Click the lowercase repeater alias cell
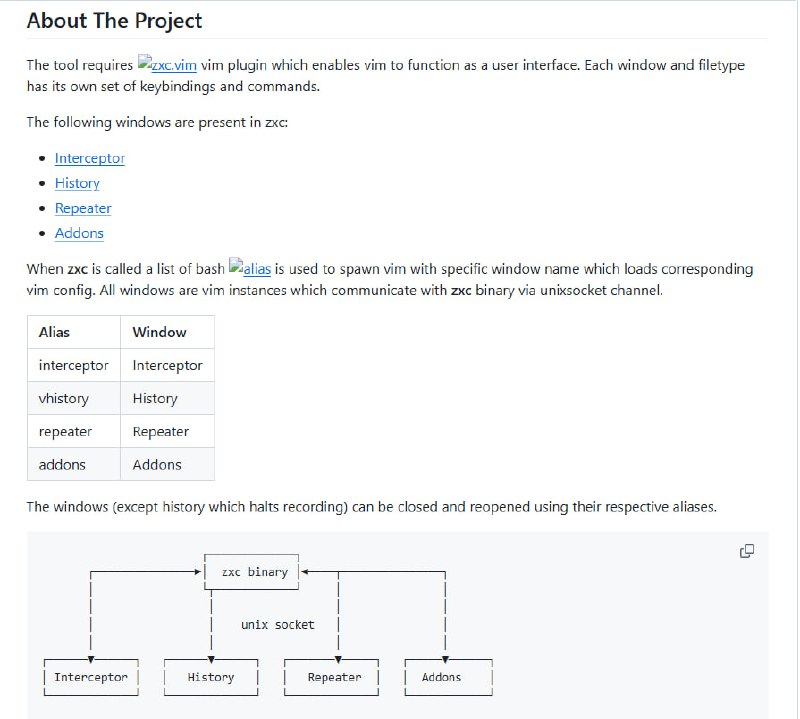800x719 pixels. point(65,431)
